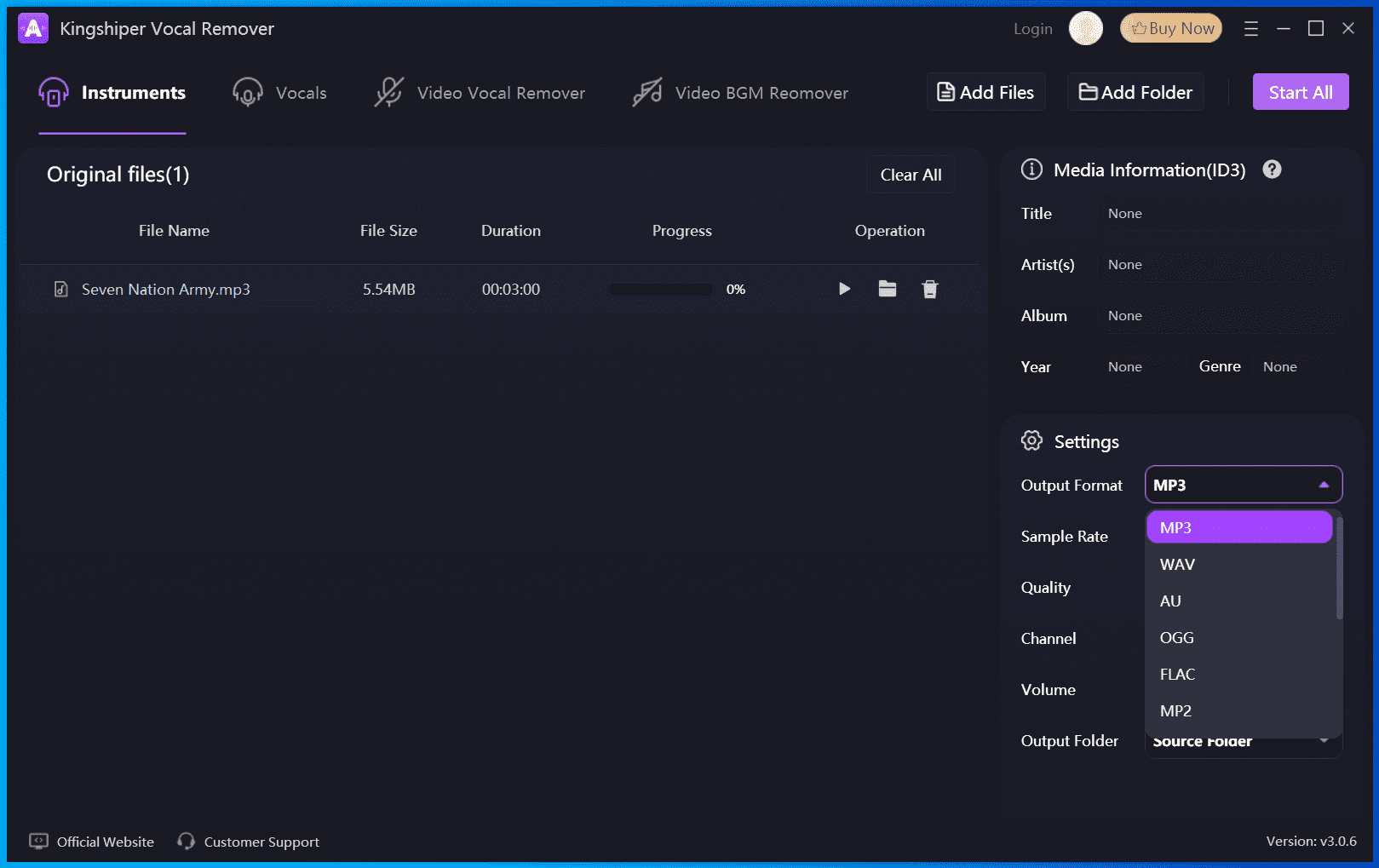The image size is (1379, 868).
Task: Click the Media Information help question icon
Action: click(1272, 170)
